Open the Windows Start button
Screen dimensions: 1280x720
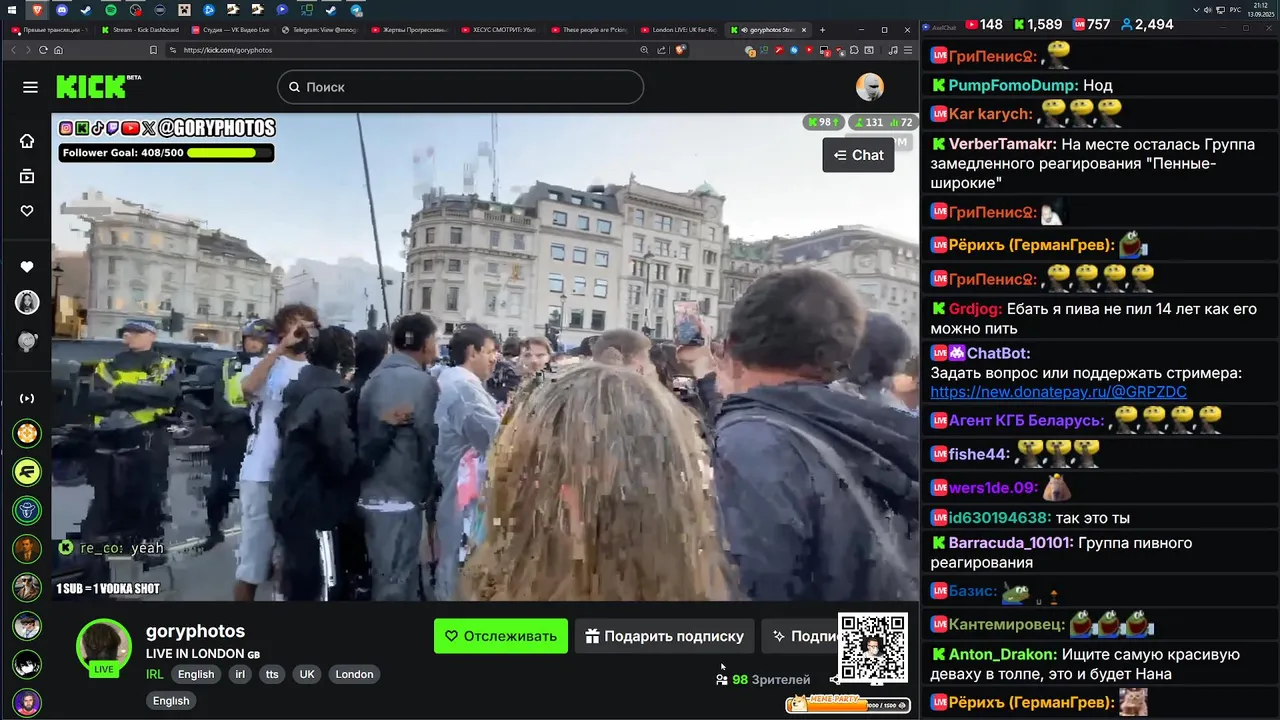click(10, 9)
